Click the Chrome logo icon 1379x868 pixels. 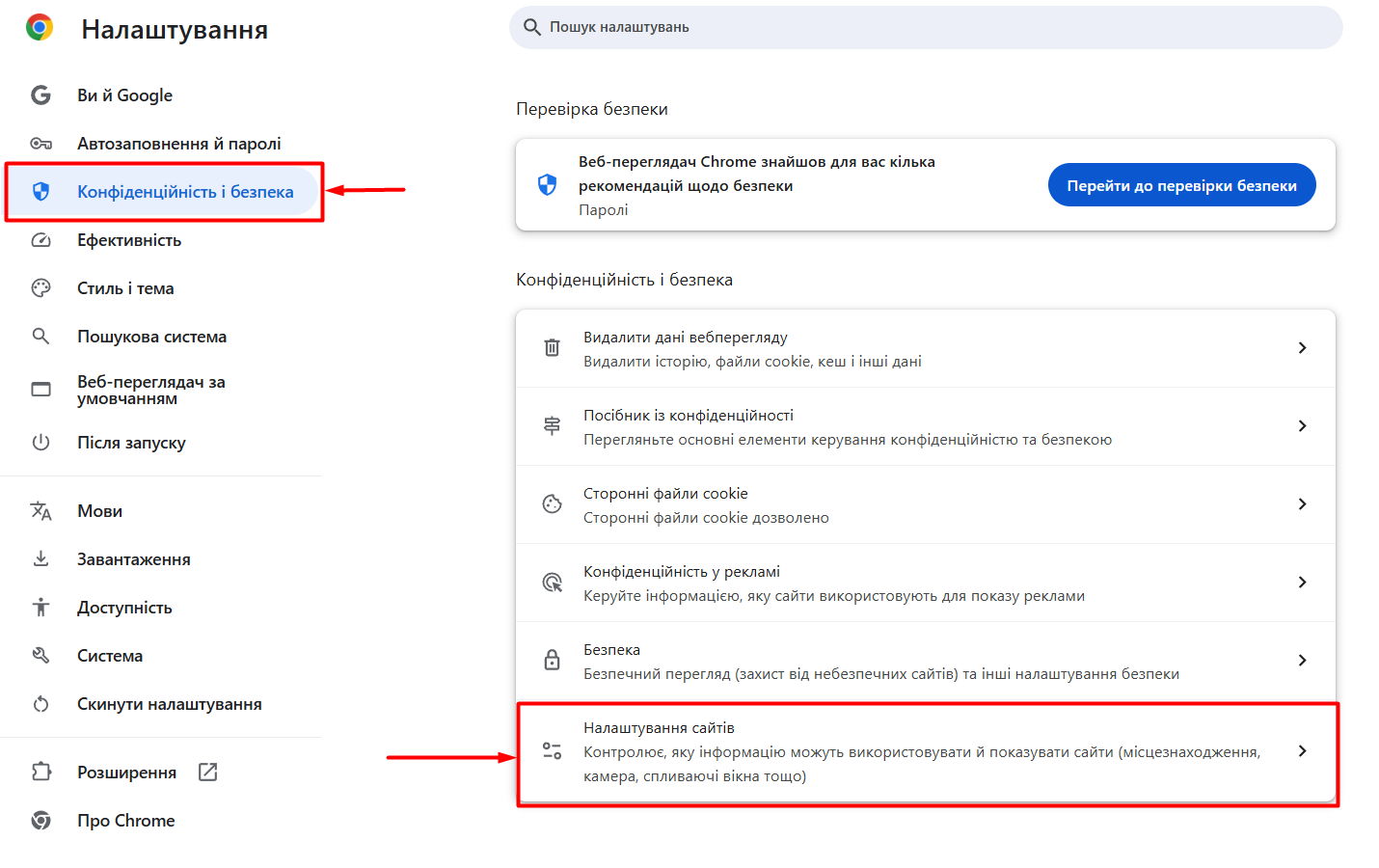click(40, 28)
